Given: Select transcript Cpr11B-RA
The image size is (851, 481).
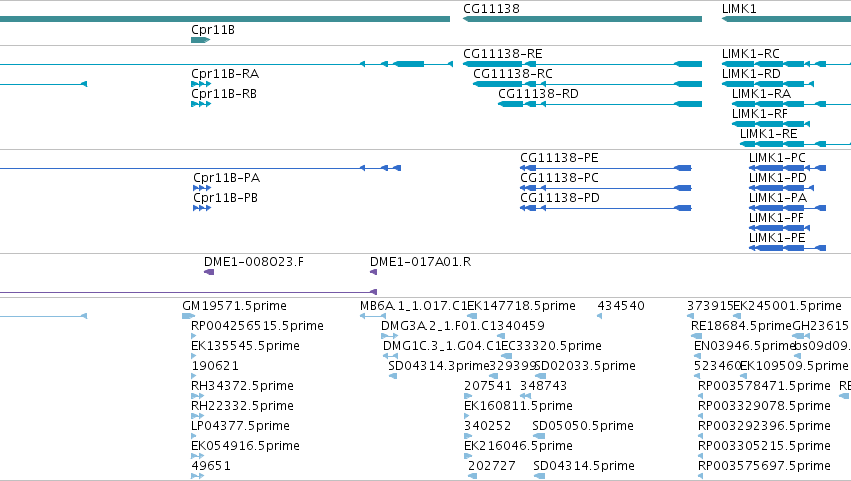Looking at the screenshot, I should coord(225,74).
